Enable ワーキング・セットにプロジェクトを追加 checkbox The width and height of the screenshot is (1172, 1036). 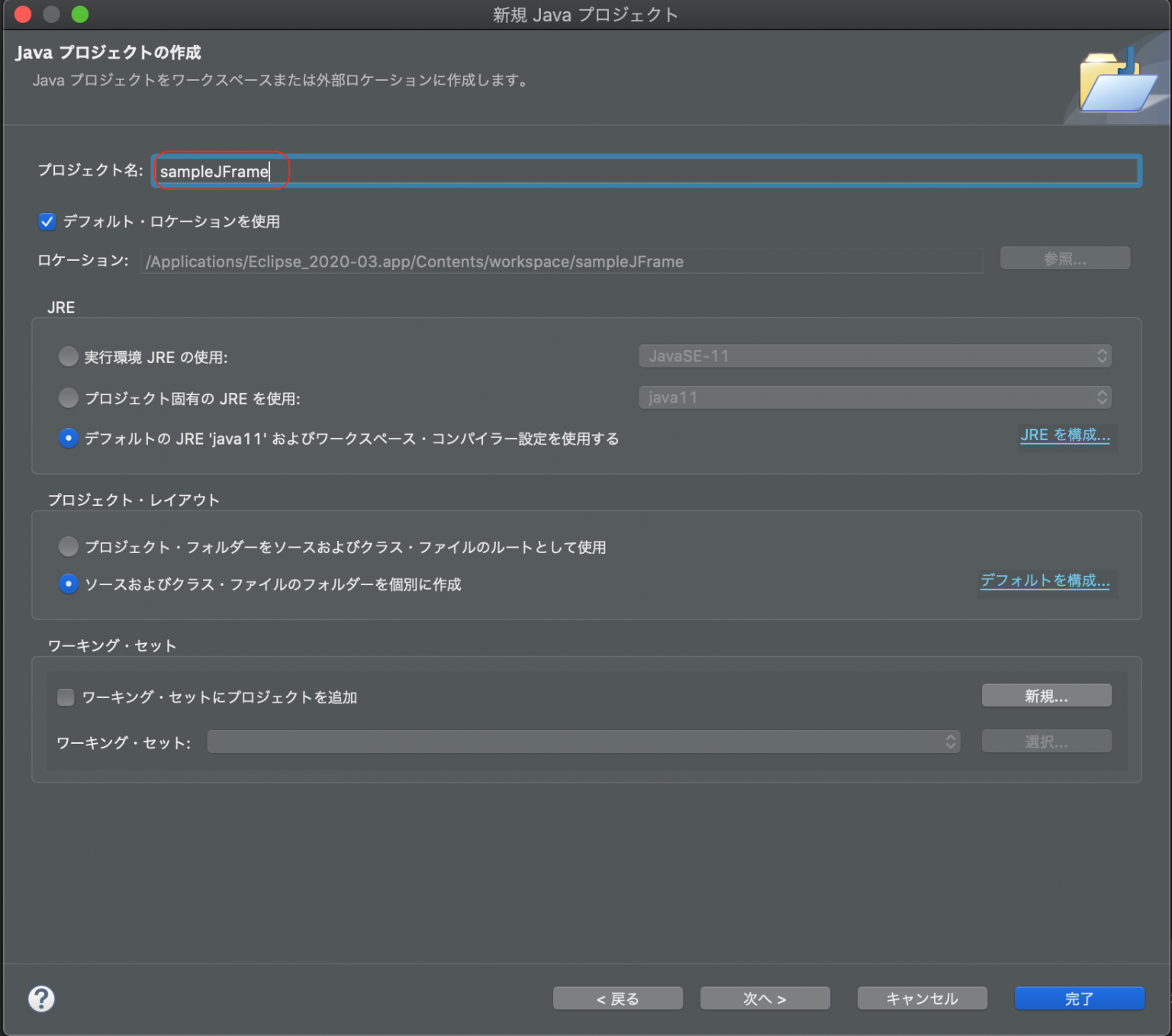[66, 697]
